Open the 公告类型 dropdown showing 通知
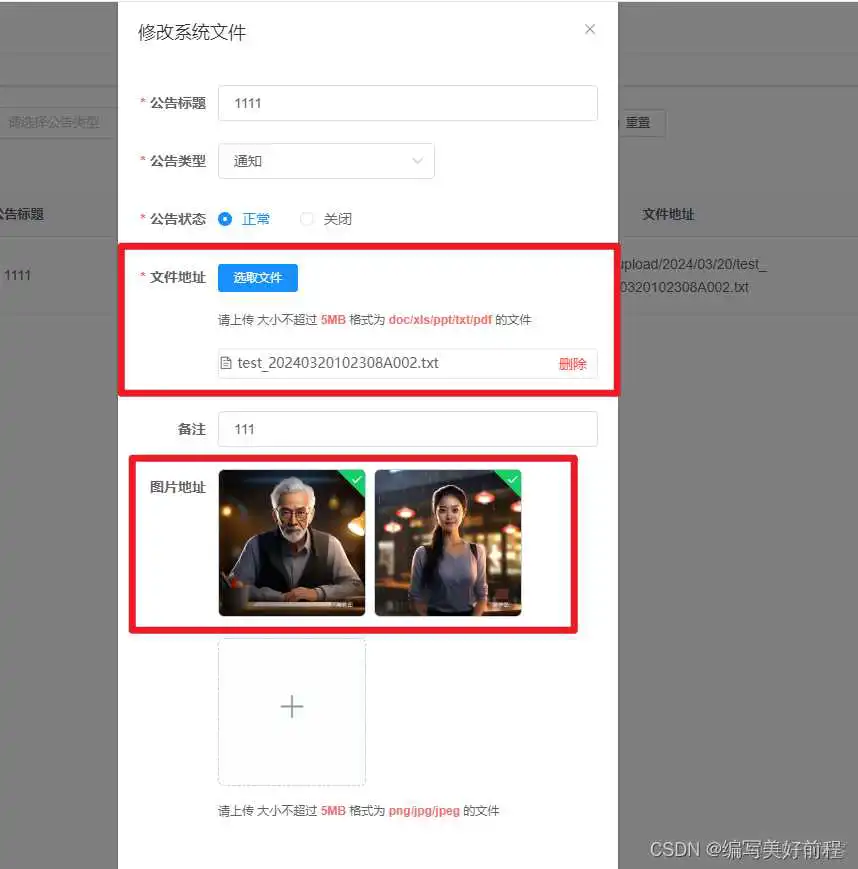This screenshot has height=869, width=858. click(x=326, y=161)
